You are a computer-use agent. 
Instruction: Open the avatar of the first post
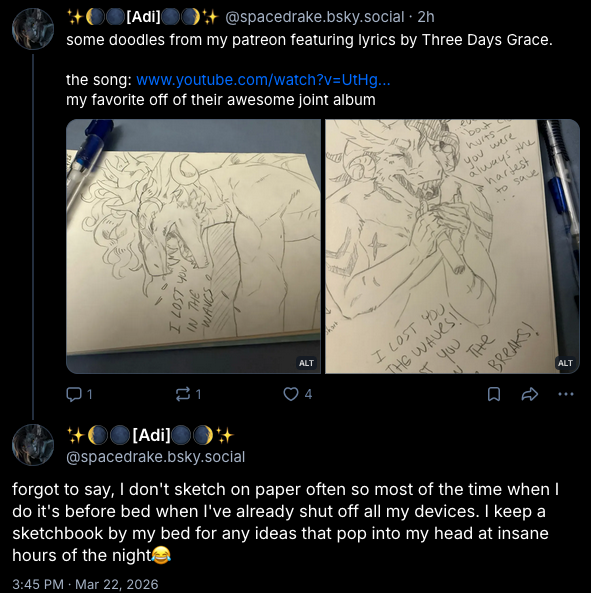click(x=33, y=29)
